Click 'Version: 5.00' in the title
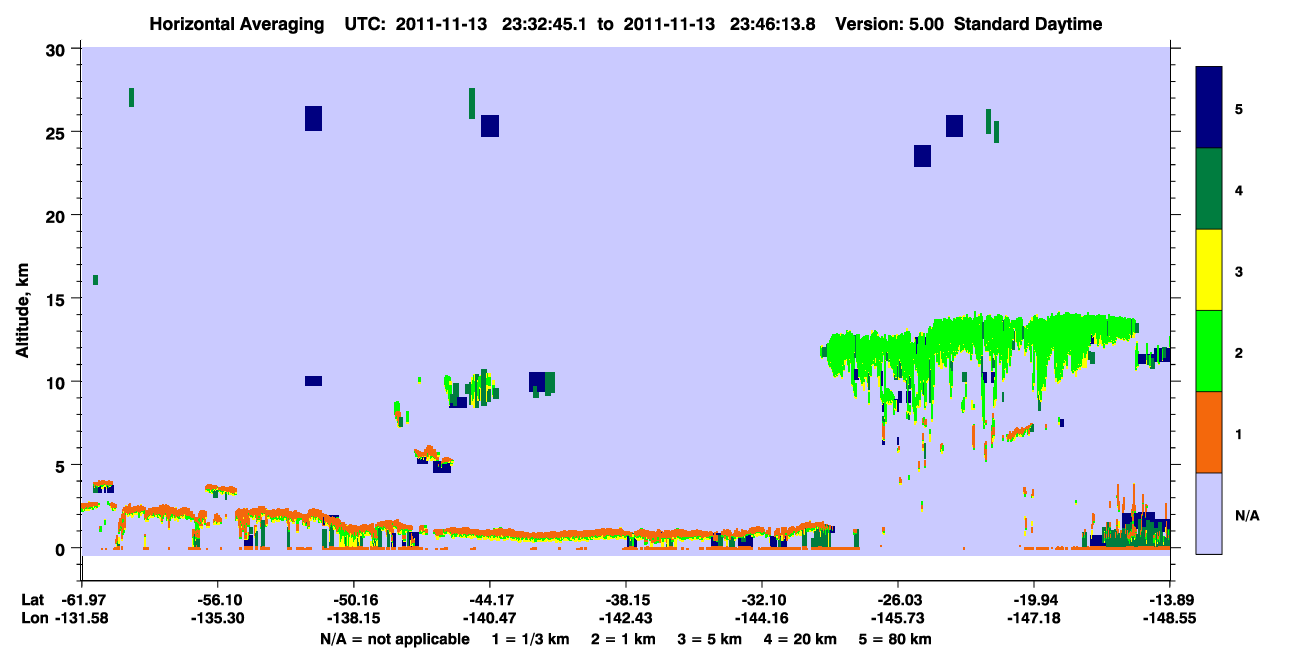 click(x=888, y=24)
